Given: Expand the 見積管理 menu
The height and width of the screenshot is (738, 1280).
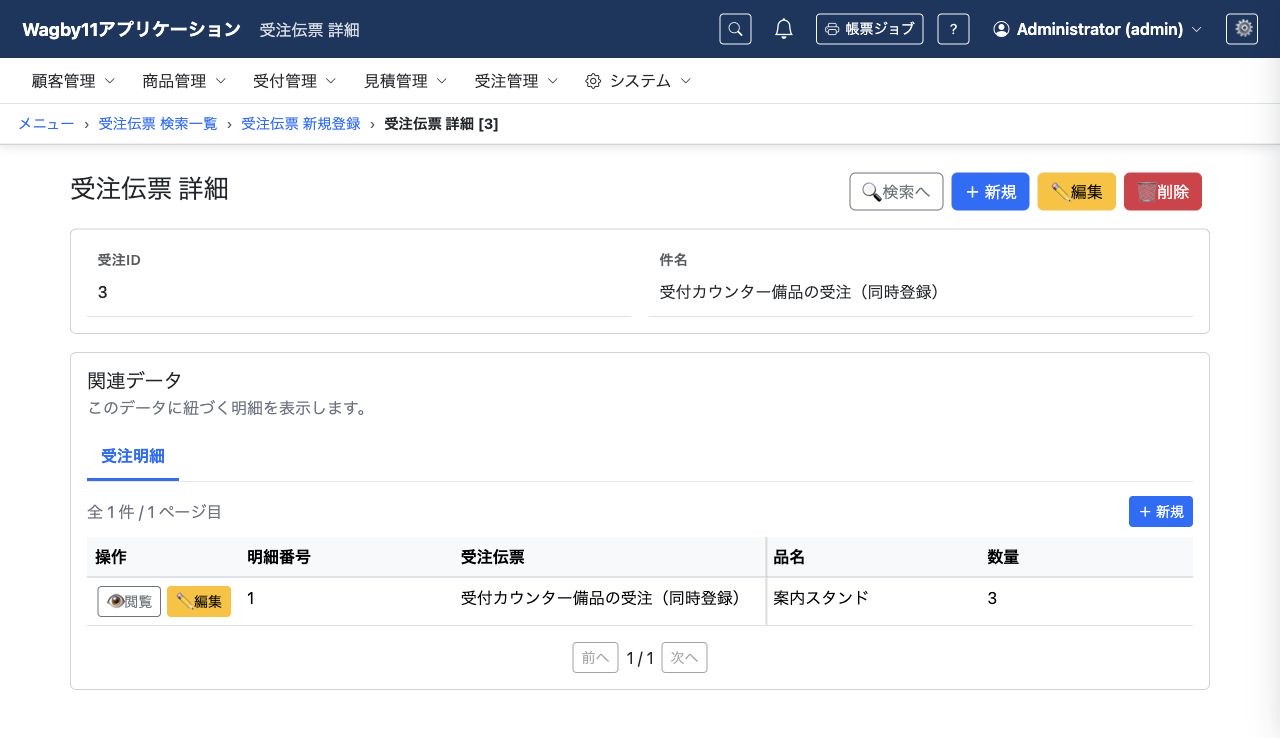Looking at the screenshot, I should coord(406,81).
